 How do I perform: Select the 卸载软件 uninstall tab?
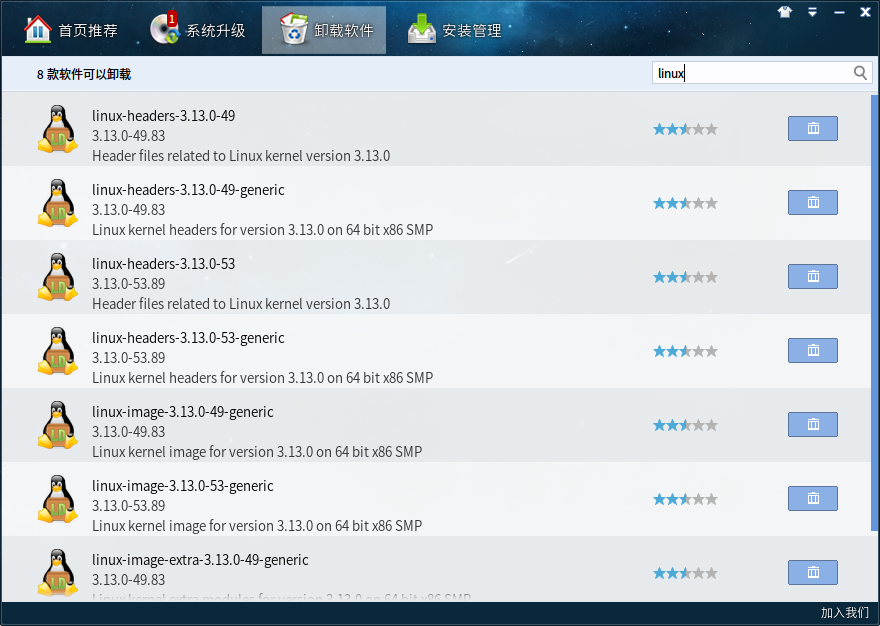pos(324,30)
